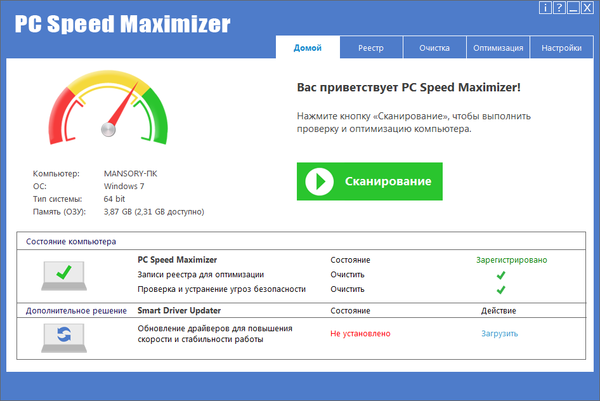Click the Действие column header

pyautogui.click(x=499, y=311)
